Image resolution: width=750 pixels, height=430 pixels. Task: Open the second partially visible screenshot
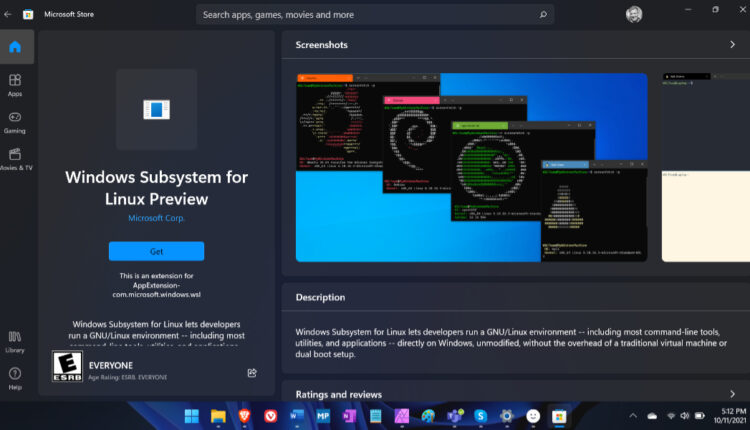705,167
